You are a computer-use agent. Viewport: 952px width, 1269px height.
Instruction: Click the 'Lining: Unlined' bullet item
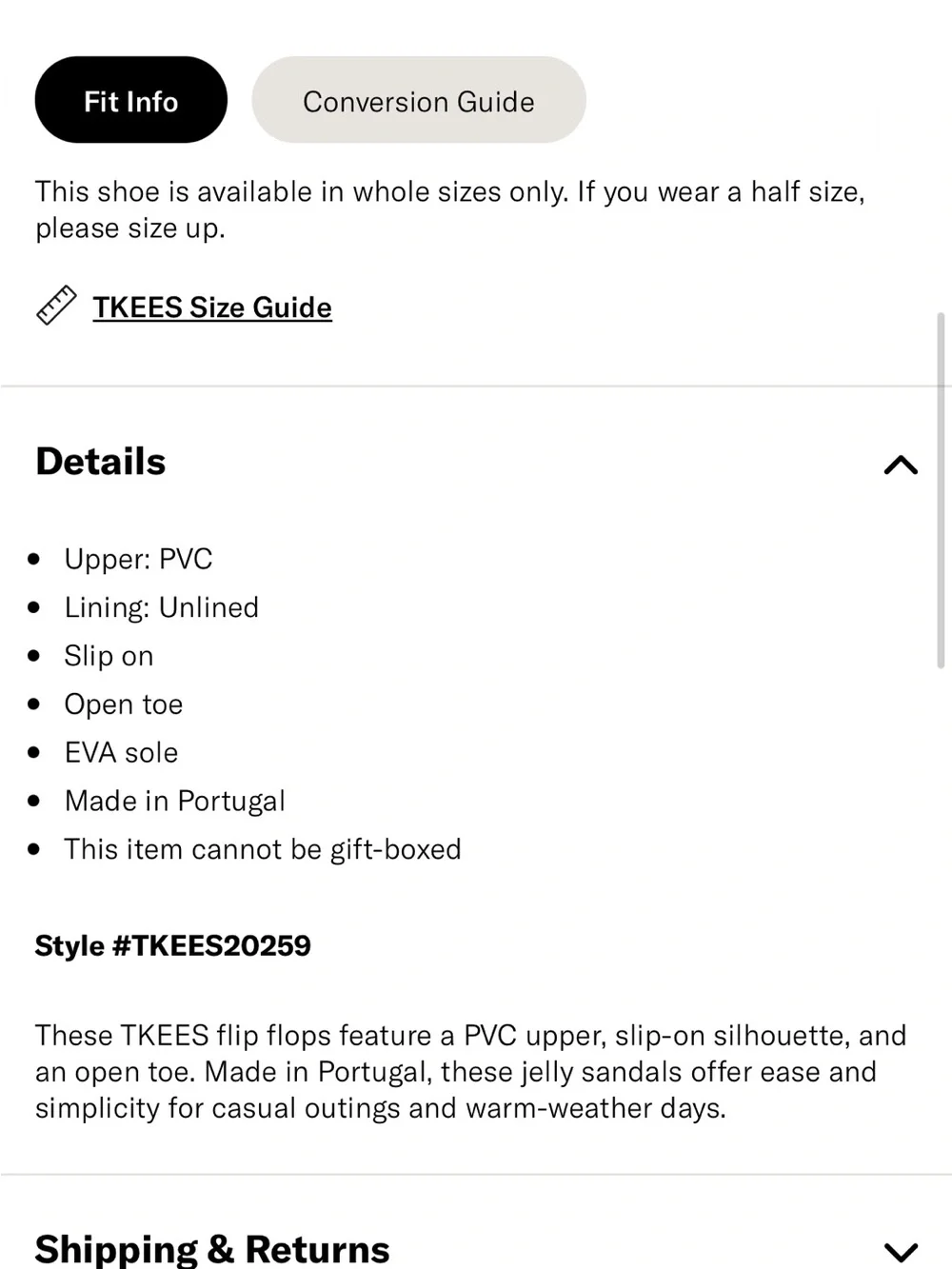point(162,607)
